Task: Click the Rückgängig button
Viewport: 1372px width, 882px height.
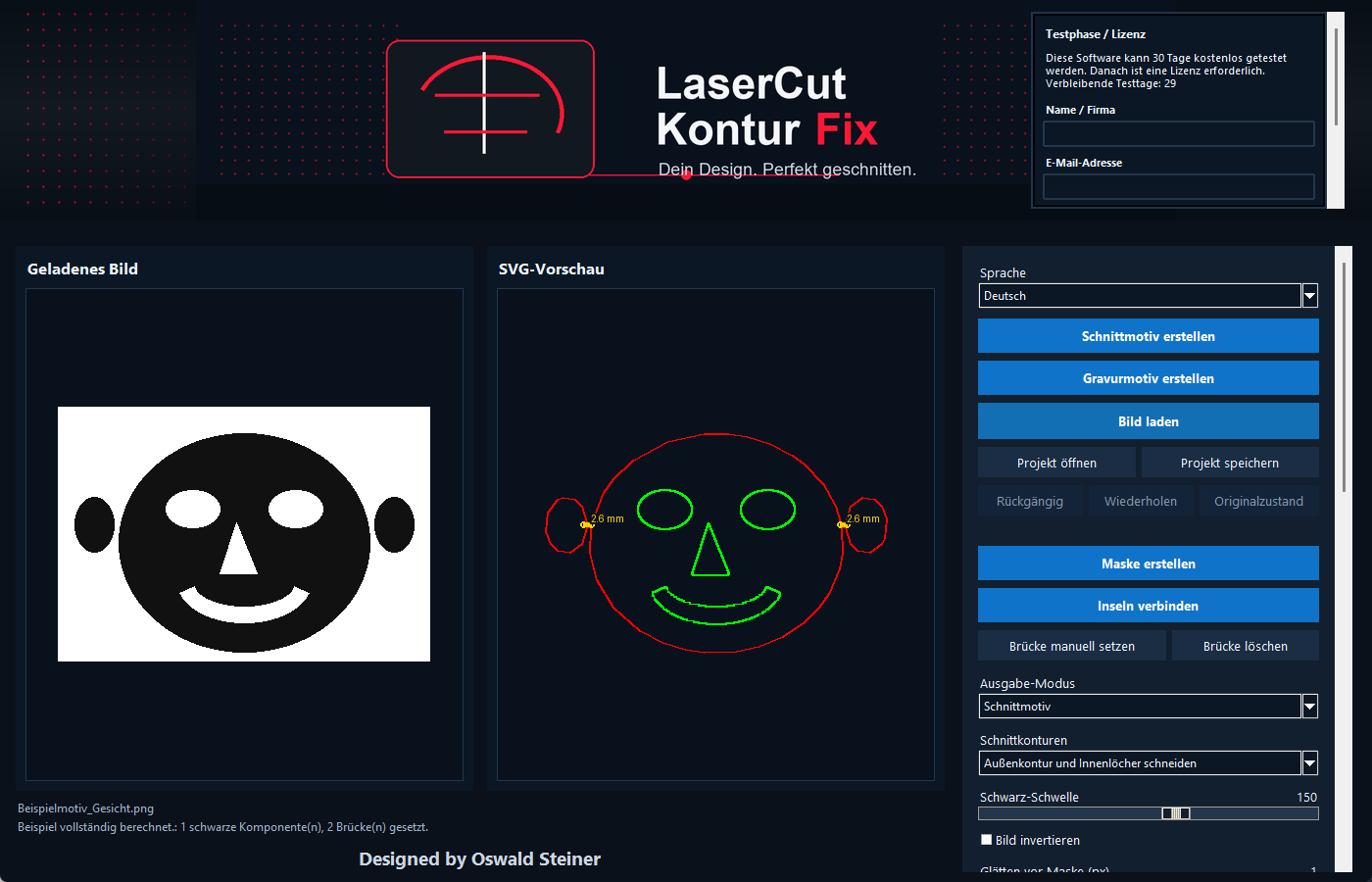Action: click(x=1030, y=501)
